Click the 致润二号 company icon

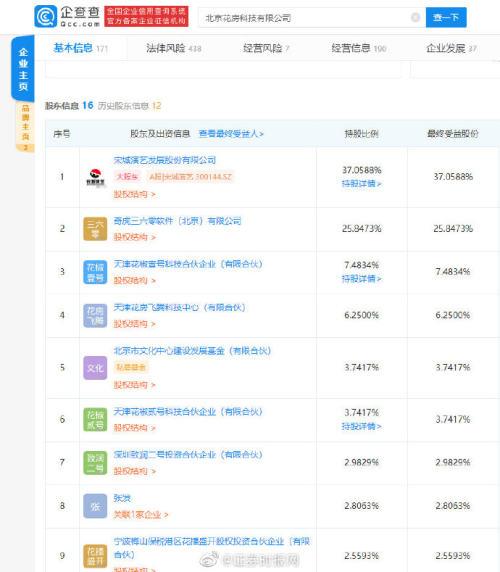pyautogui.click(x=95, y=463)
